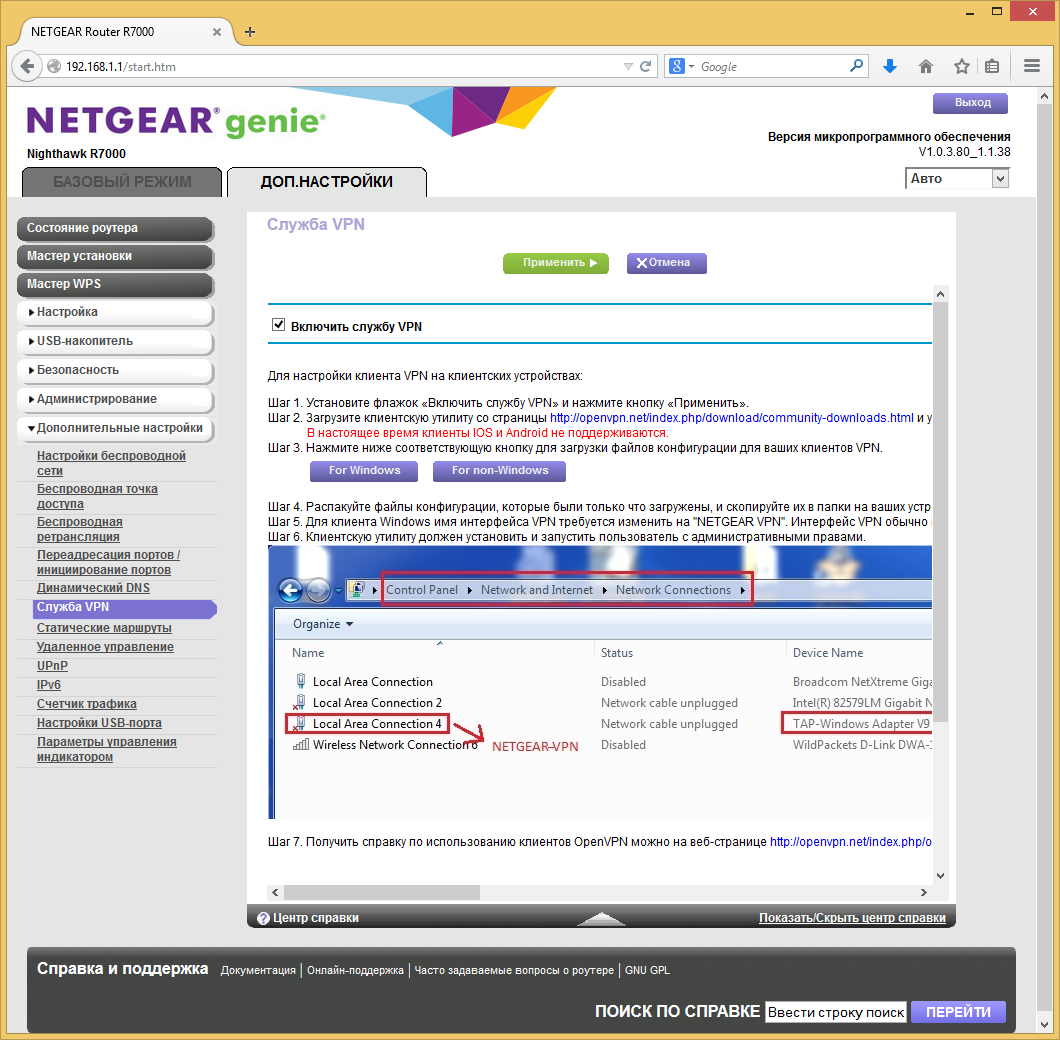Open URL history dropdown arrow
1060x1040 pixels.
[x=628, y=66]
